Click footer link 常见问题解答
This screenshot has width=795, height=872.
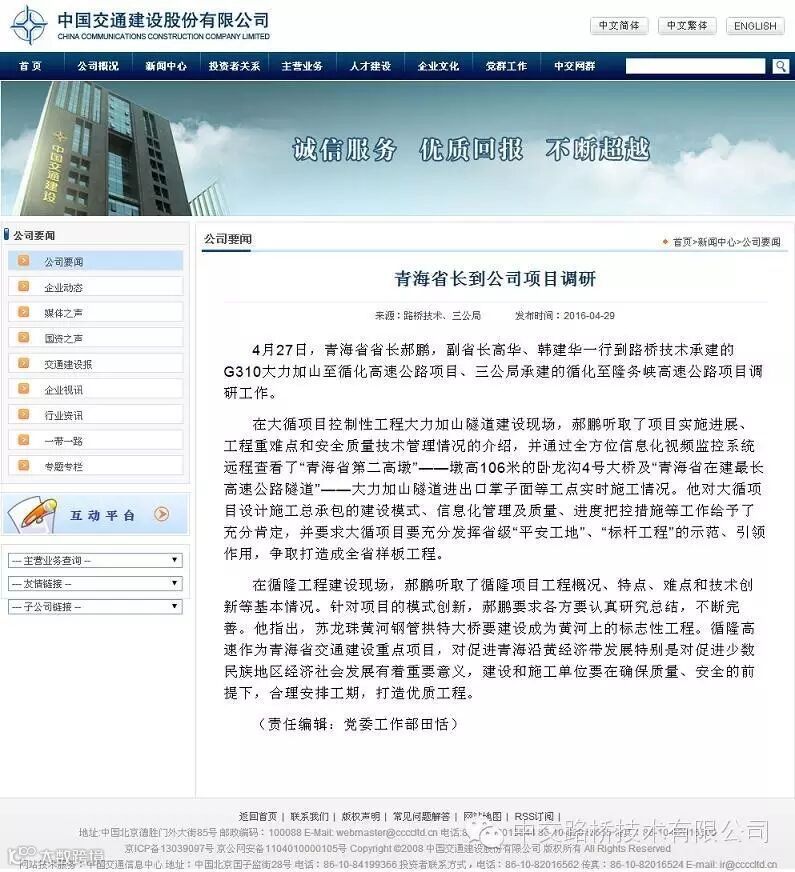pyautogui.click(x=421, y=816)
